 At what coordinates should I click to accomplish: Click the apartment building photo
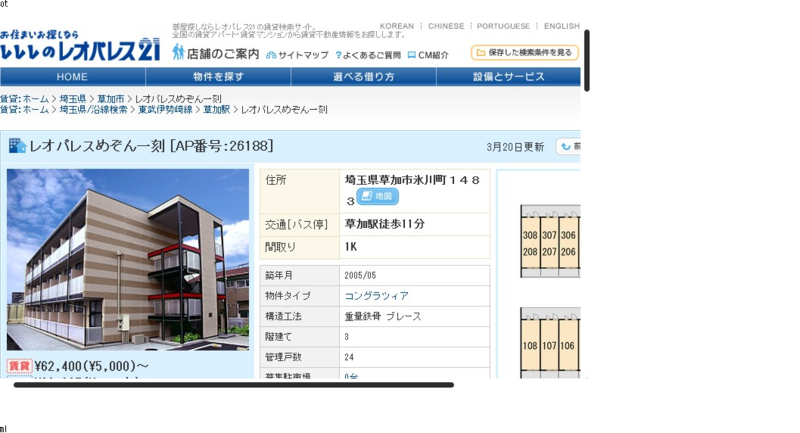[x=128, y=260]
